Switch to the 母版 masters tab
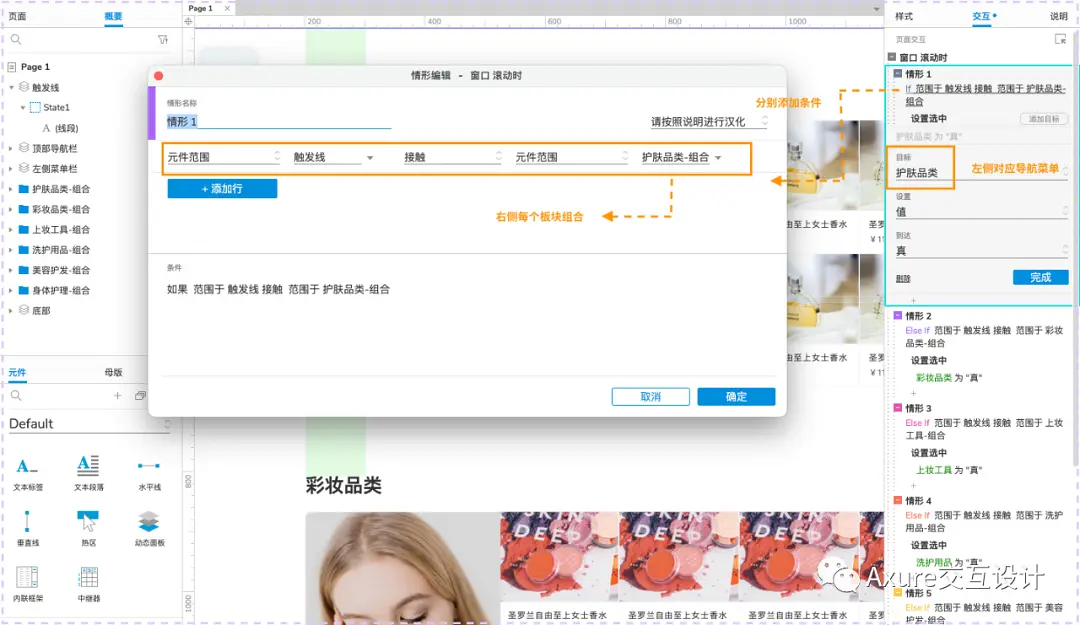 [x=113, y=371]
